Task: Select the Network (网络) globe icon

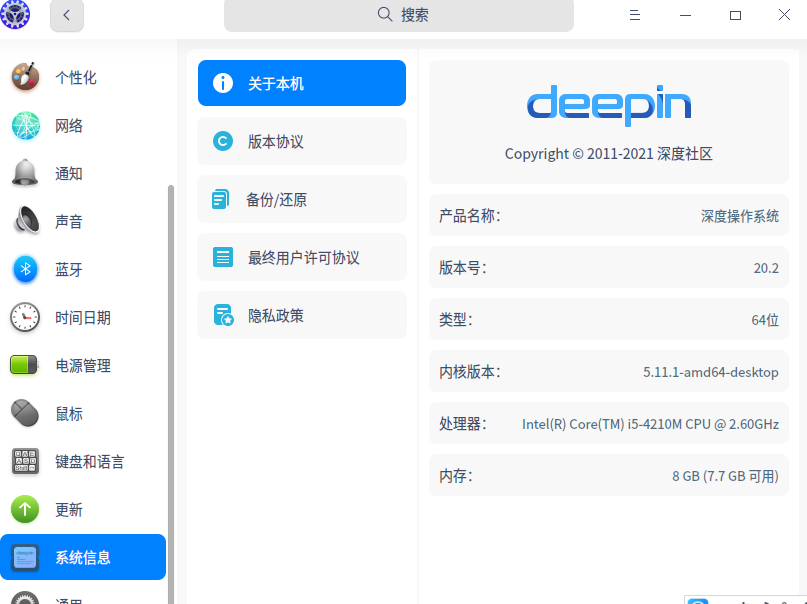Action: click(25, 125)
